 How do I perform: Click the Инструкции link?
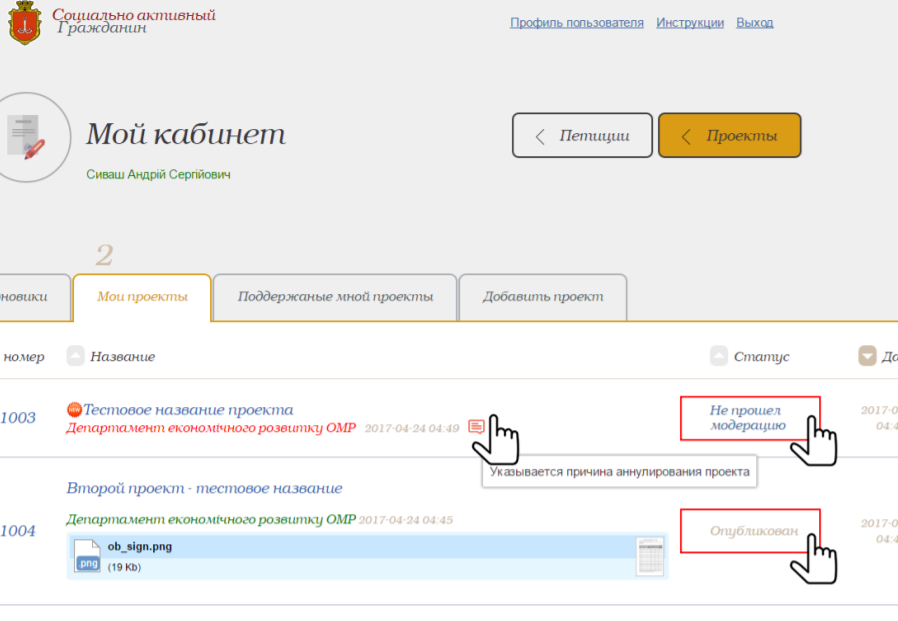(690, 21)
